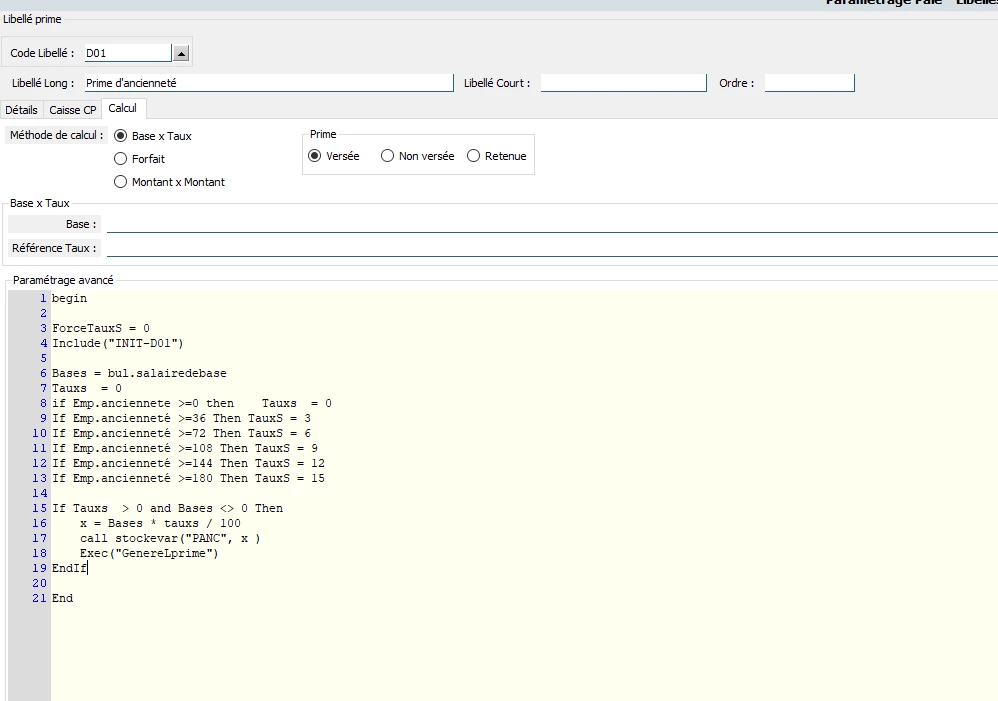Click line number 15 in the editor gutter

(x=40, y=508)
